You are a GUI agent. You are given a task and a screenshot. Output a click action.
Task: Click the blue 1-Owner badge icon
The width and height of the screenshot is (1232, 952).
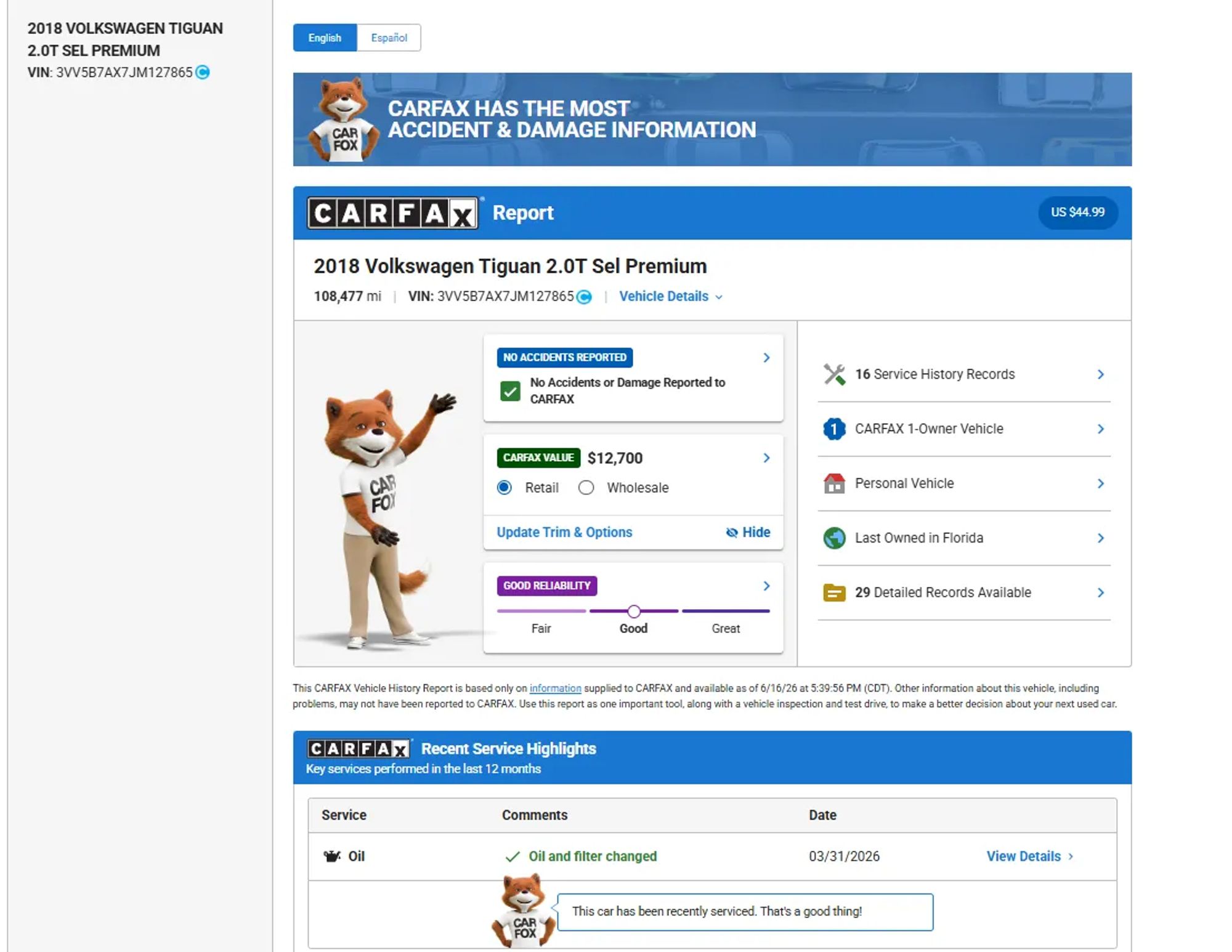(834, 429)
